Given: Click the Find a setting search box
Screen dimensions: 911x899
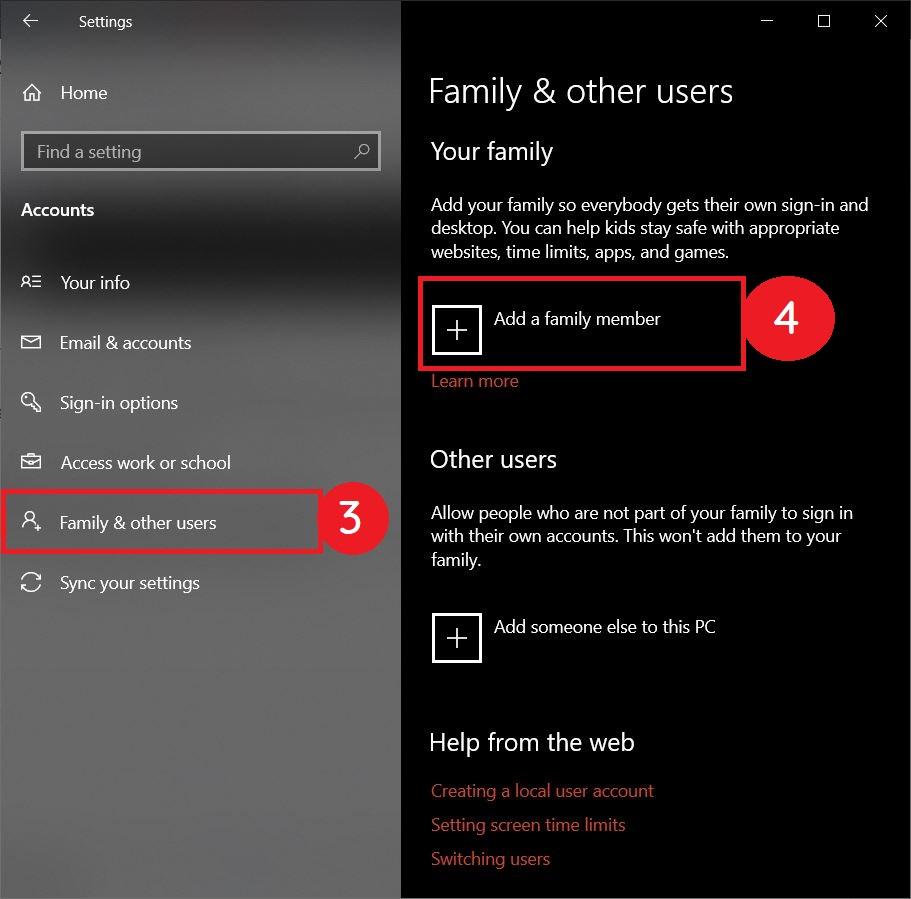Looking at the screenshot, I should (201, 152).
